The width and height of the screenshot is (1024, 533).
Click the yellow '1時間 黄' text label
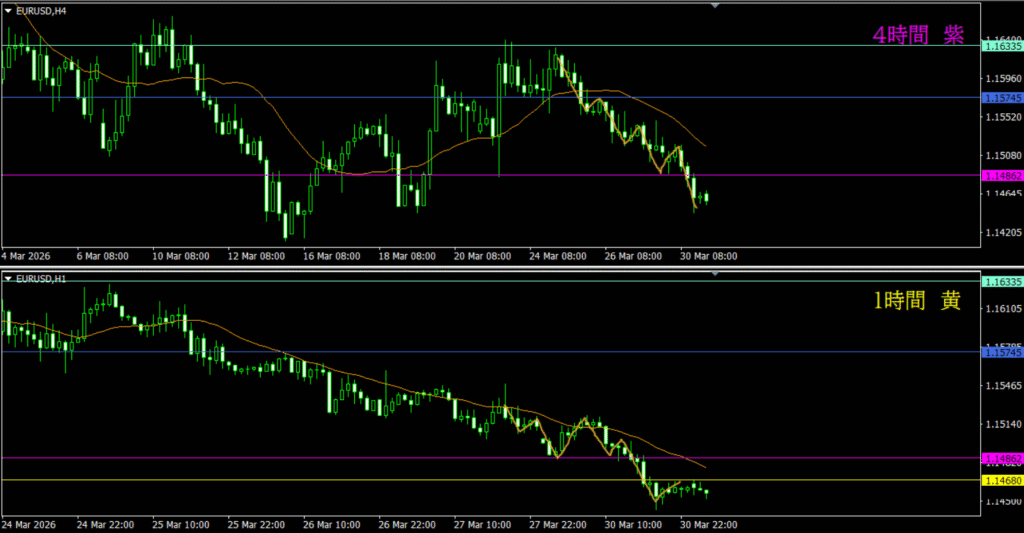917,301
